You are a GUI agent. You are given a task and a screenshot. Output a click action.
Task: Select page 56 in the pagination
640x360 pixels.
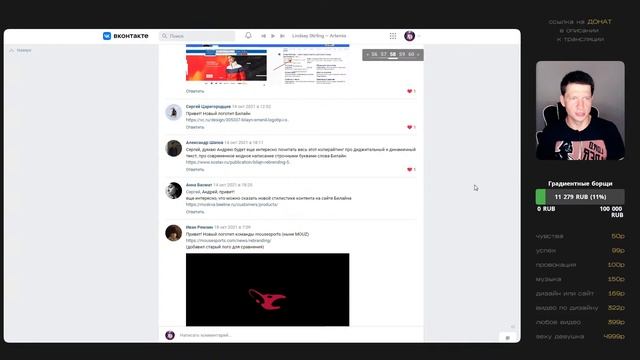point(374,54)
